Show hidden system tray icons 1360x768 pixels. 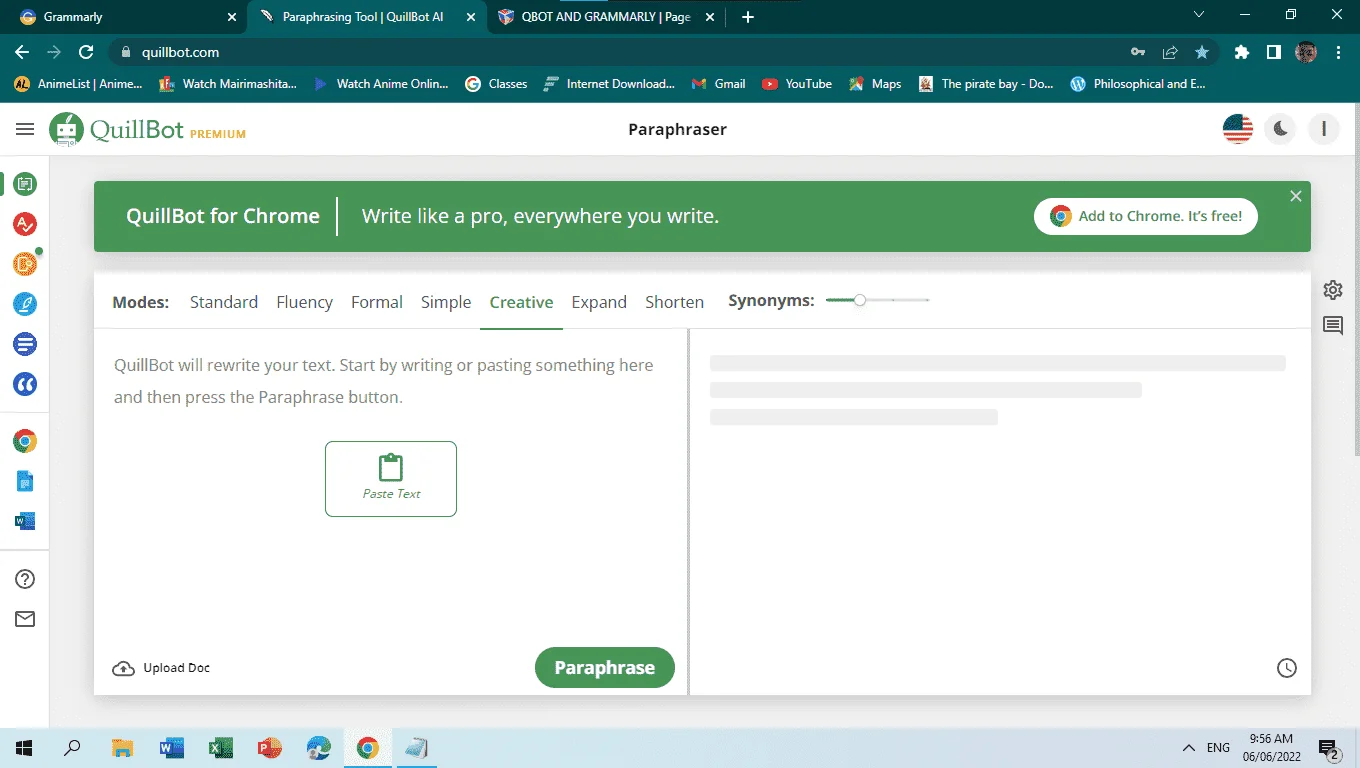pos(1188,748)
